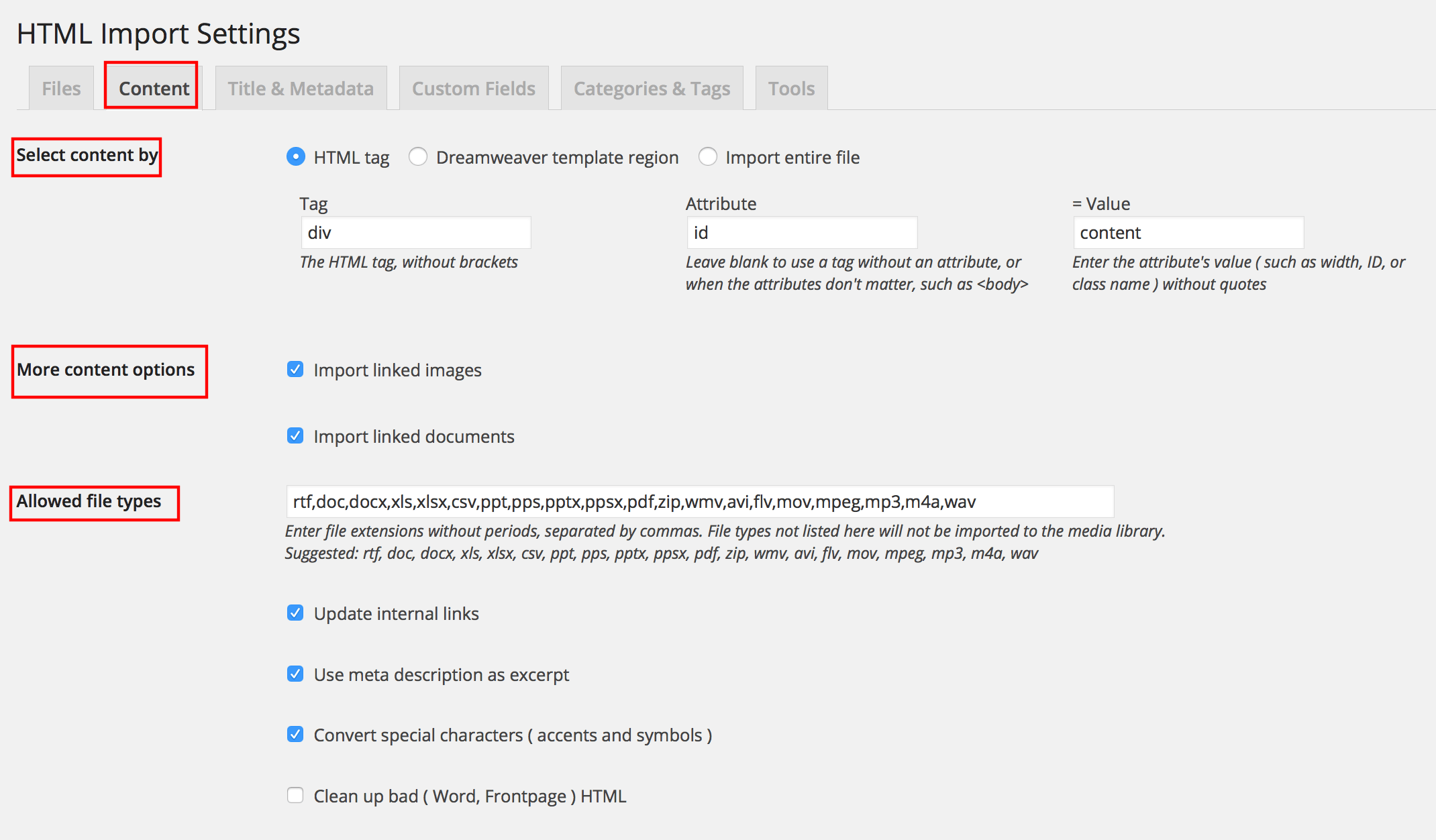Select Import entire file option

[707, 157]
